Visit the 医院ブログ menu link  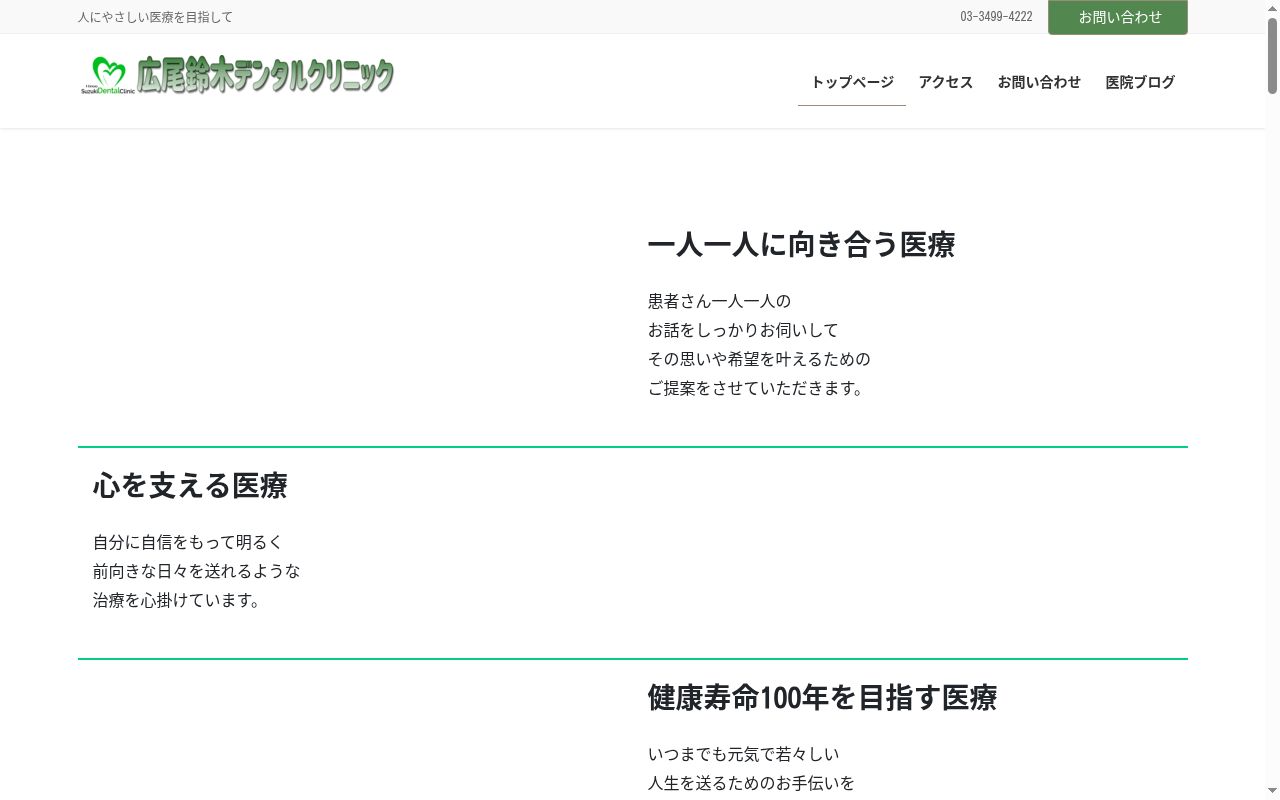[1140, 82]
